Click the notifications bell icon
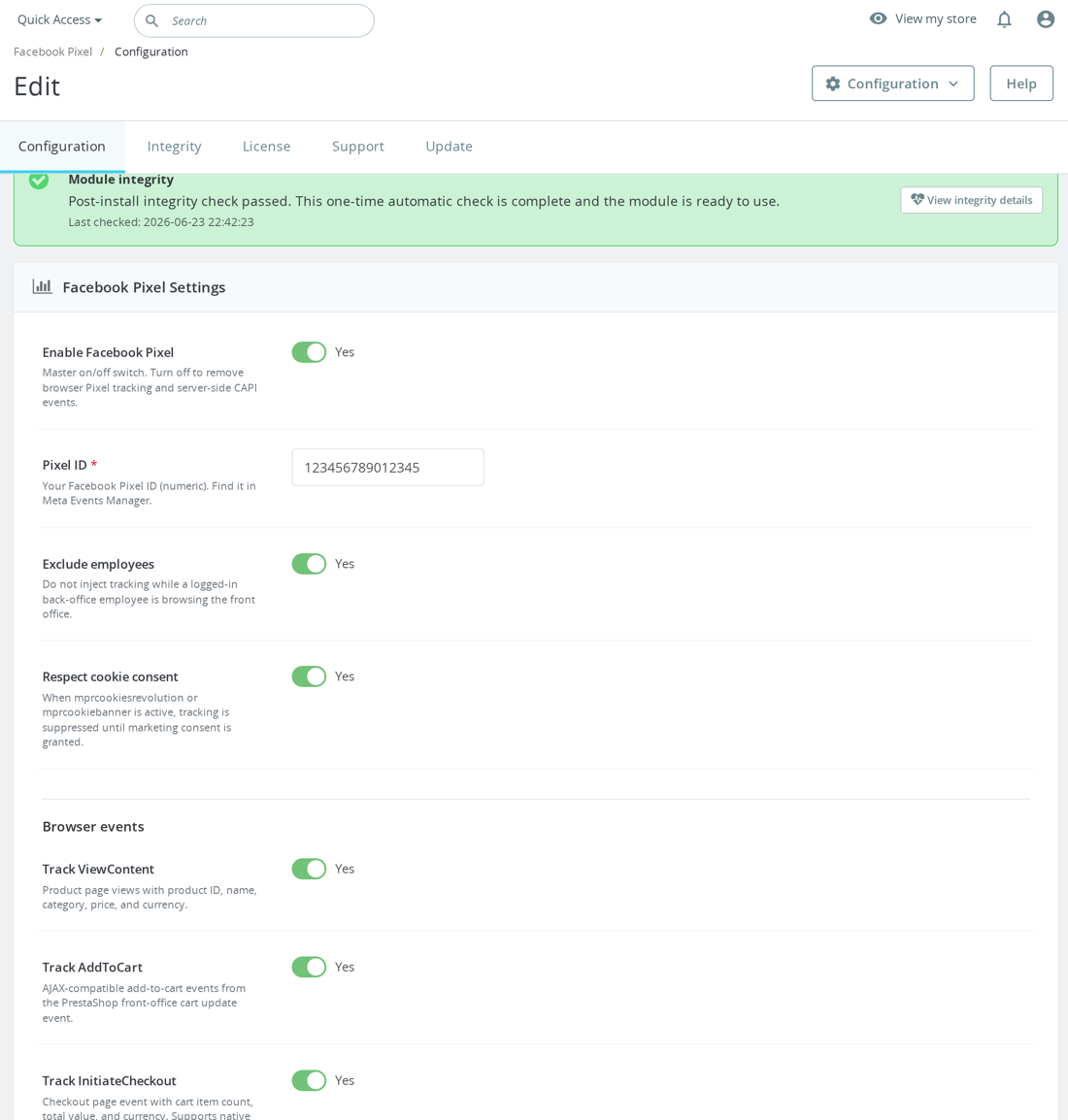 pos(1004,19)
